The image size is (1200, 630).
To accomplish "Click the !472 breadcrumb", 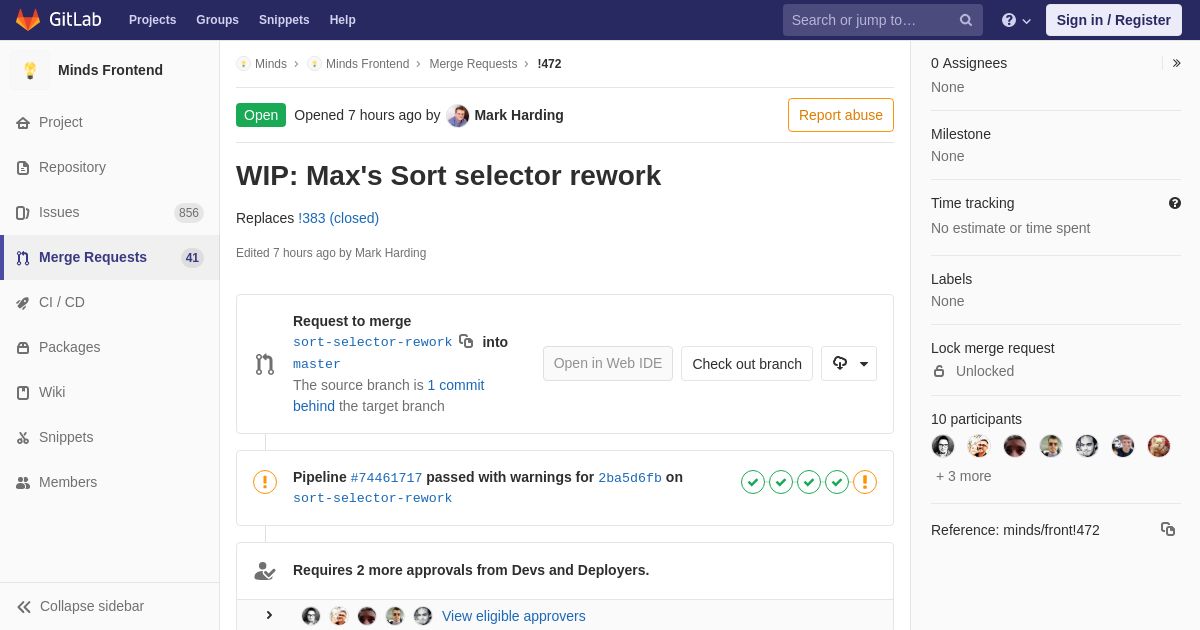I will 549,64.
